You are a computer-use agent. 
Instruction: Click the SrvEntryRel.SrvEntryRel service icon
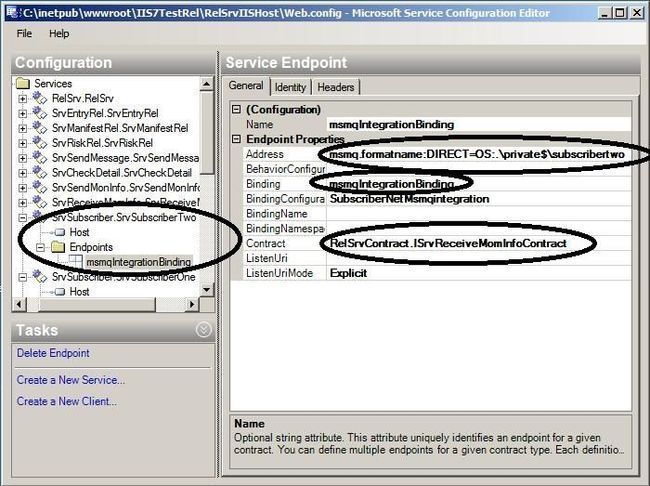click(x=40, y=113)
